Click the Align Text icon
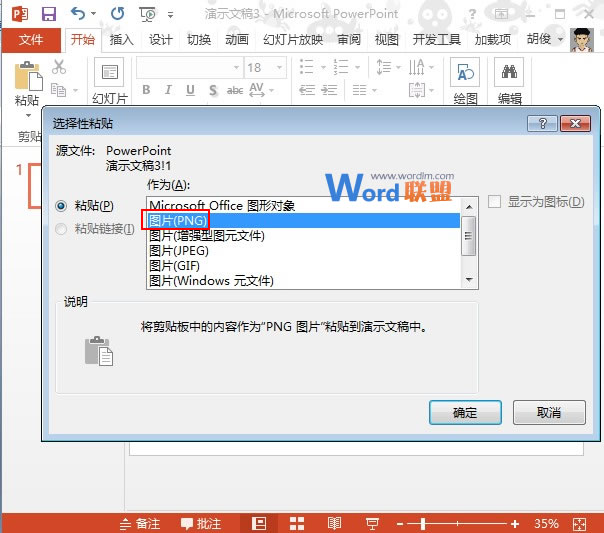Viewport: 604px width, 533px height. point(417,90)
